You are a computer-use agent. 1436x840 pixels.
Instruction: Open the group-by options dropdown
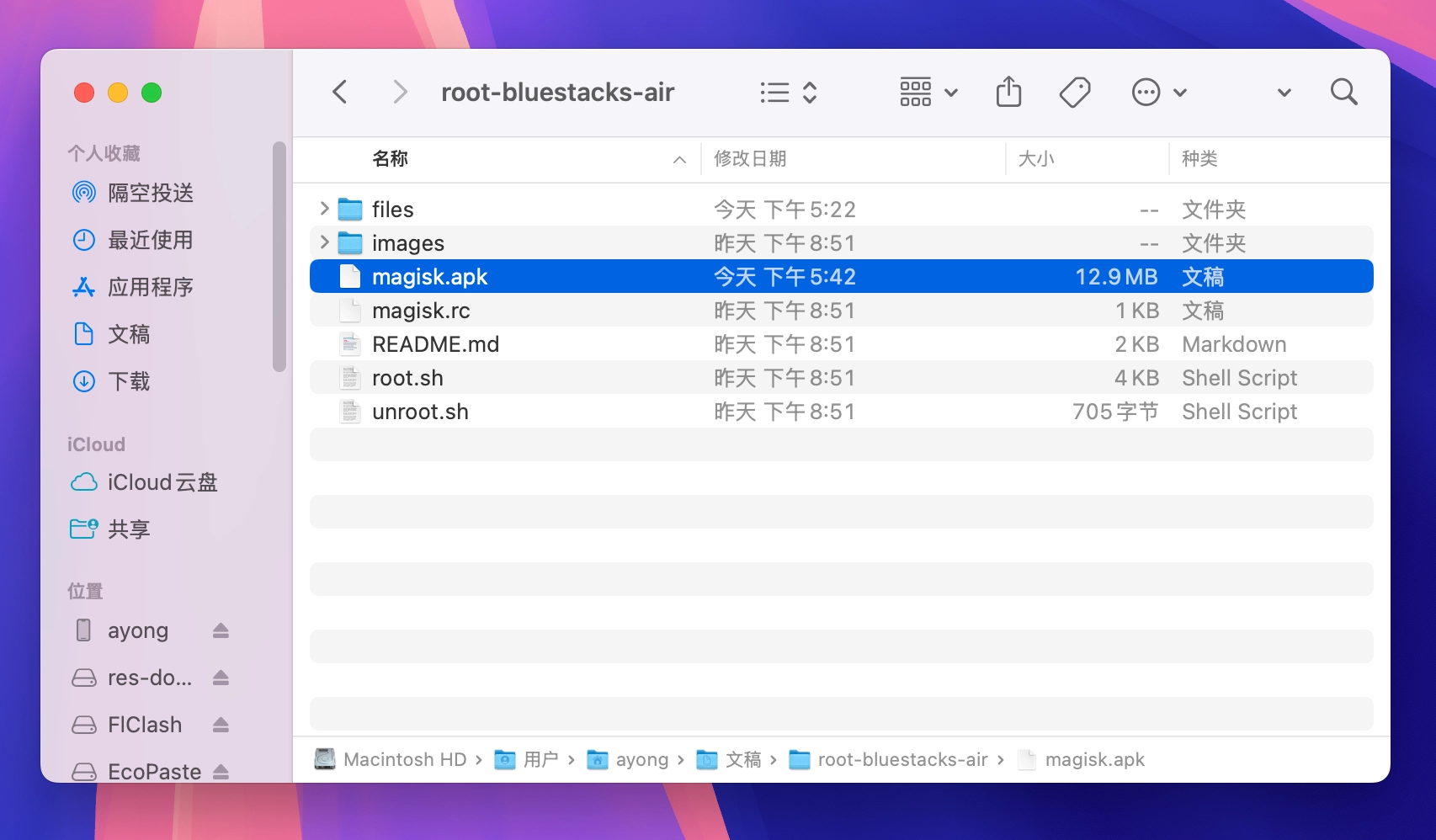pos(928,92)
